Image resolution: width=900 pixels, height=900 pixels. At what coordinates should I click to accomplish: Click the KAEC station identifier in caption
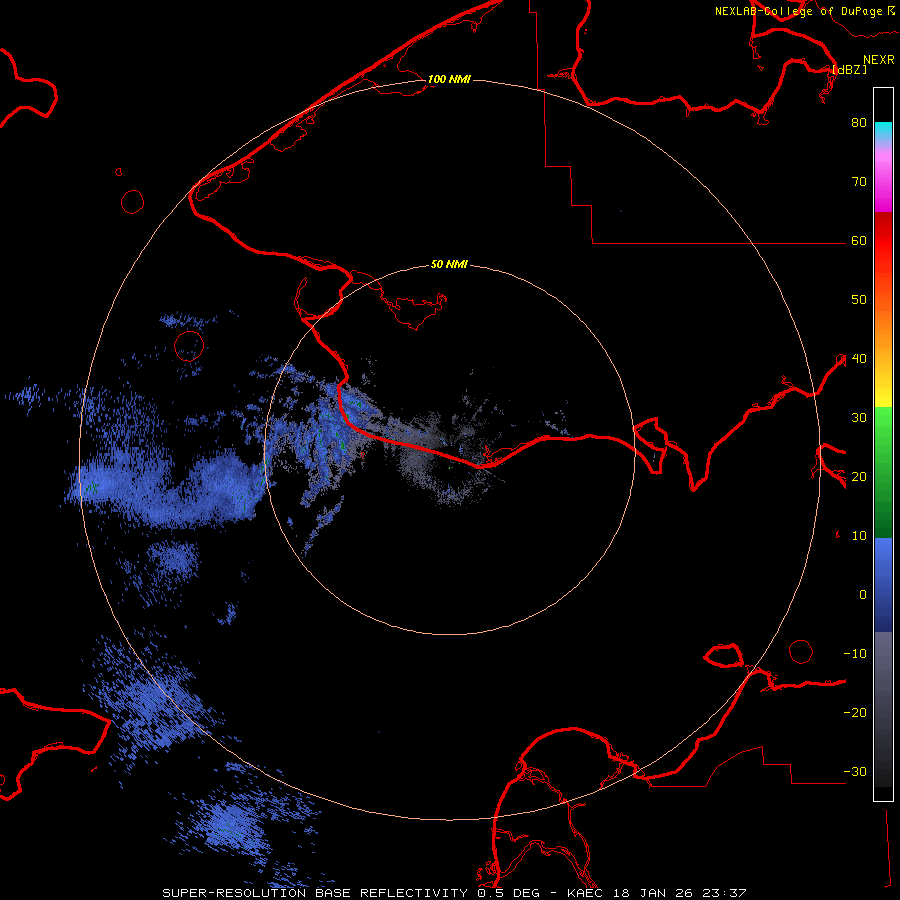point(586,893)
